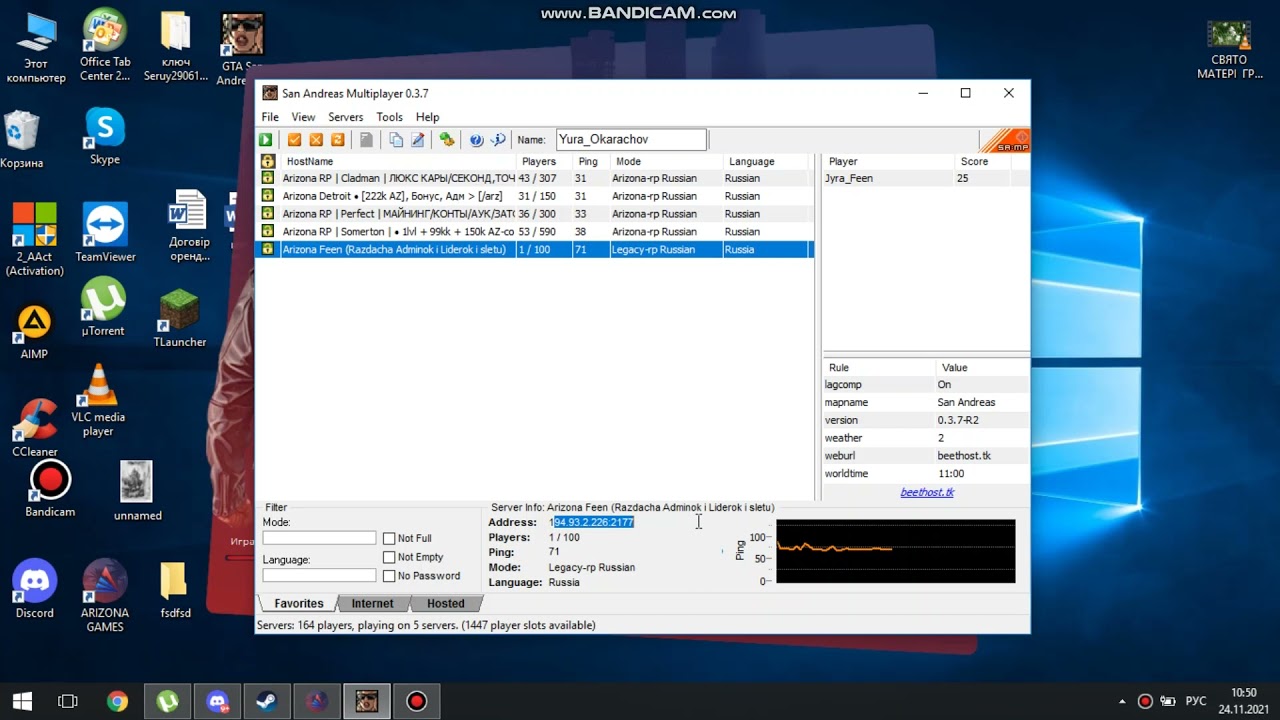This screenshot has width=1280, height=720.
Task: Open the File menu
Action: coord(270,117)
